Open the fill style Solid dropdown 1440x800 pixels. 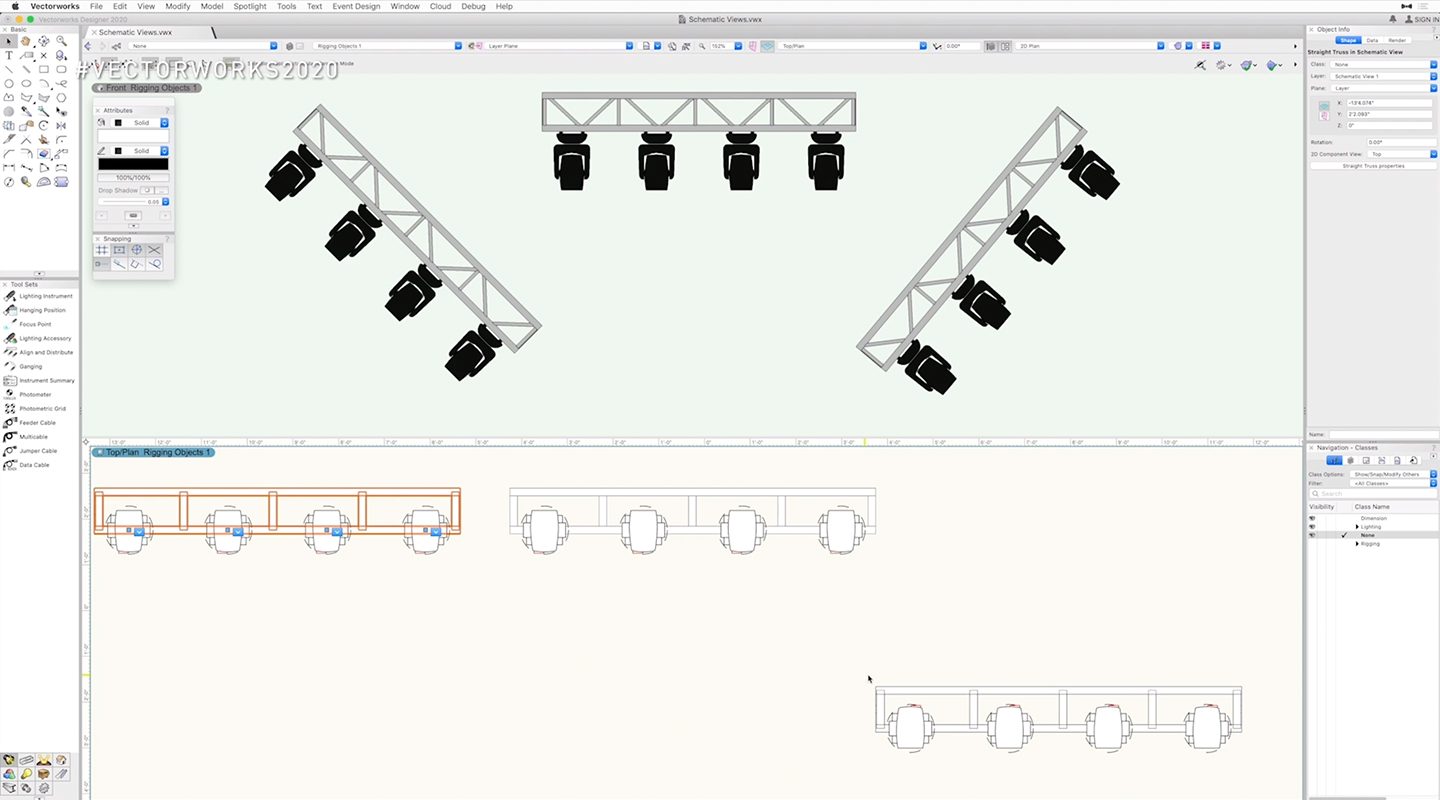pos(139,123)
